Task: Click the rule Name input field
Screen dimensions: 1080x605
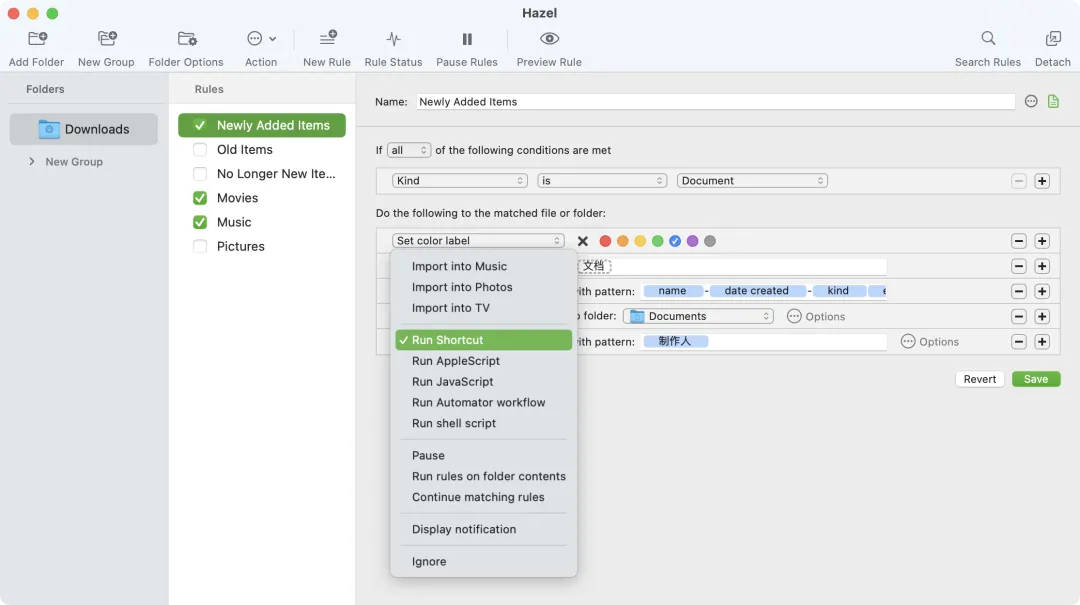Action: (716, 101)
